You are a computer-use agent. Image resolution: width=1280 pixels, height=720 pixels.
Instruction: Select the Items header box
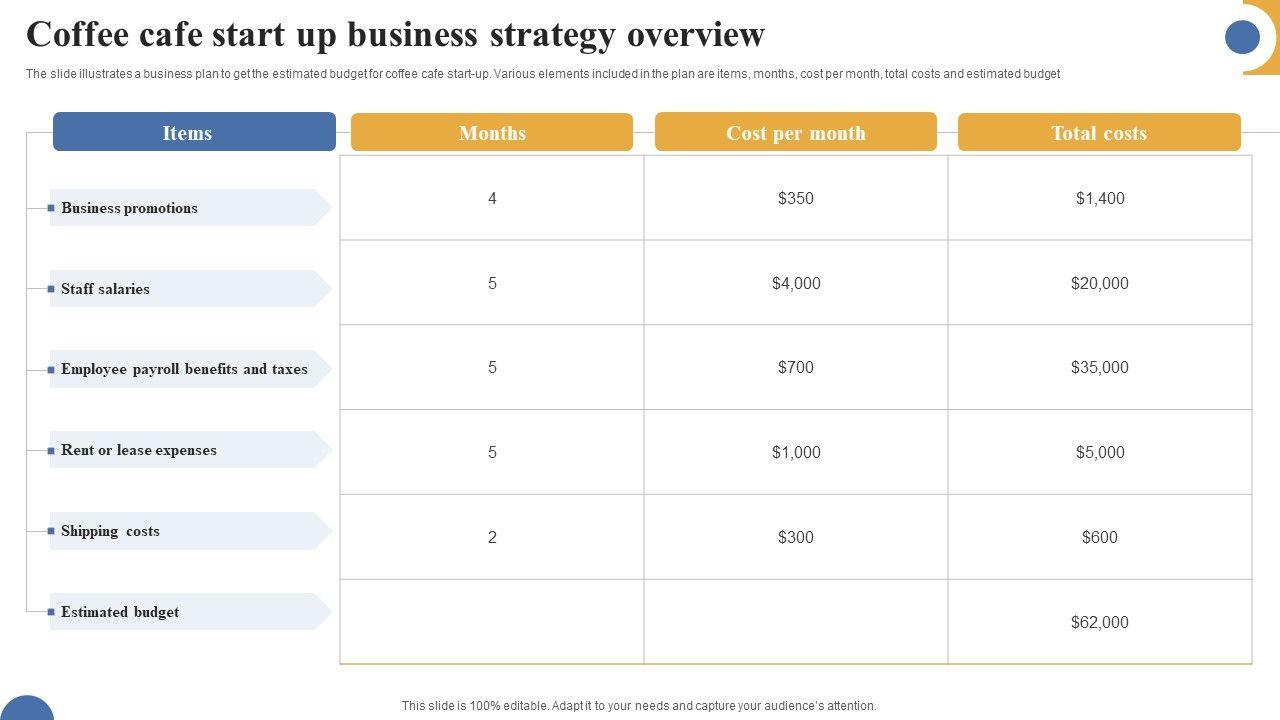pyautogui.click(x=194, y=132)
